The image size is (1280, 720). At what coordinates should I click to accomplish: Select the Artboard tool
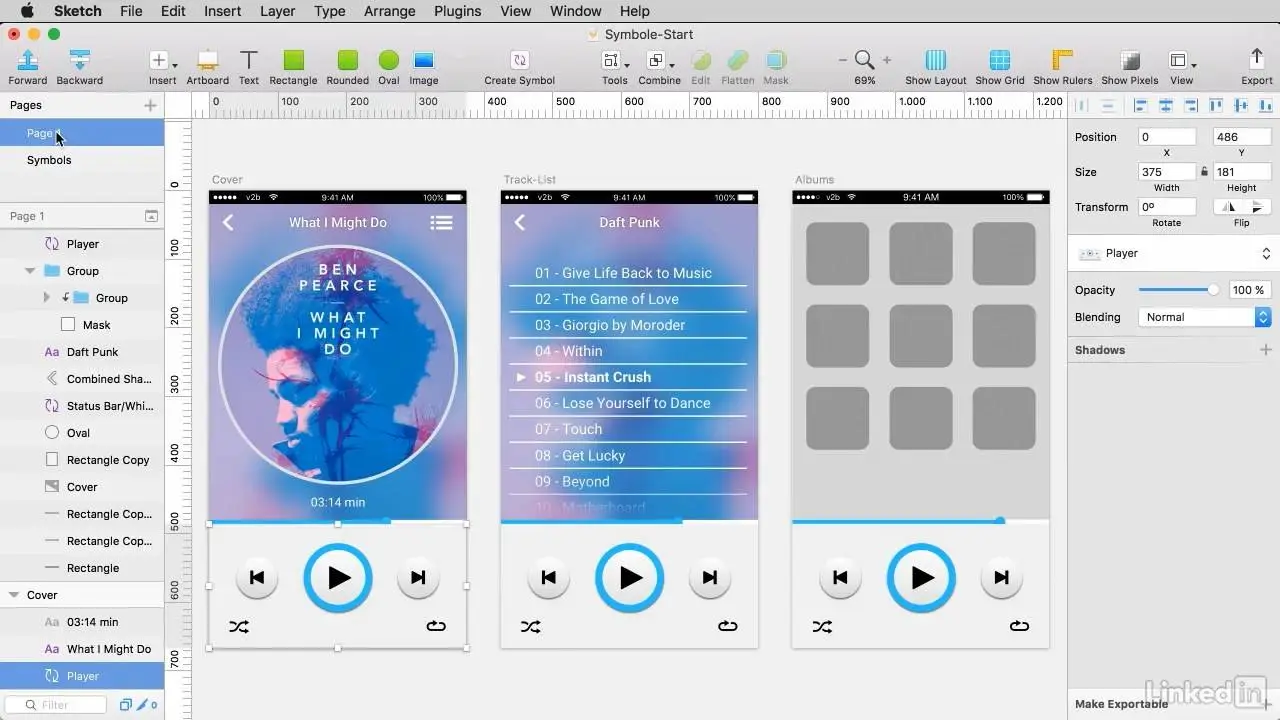coord(208,66)
